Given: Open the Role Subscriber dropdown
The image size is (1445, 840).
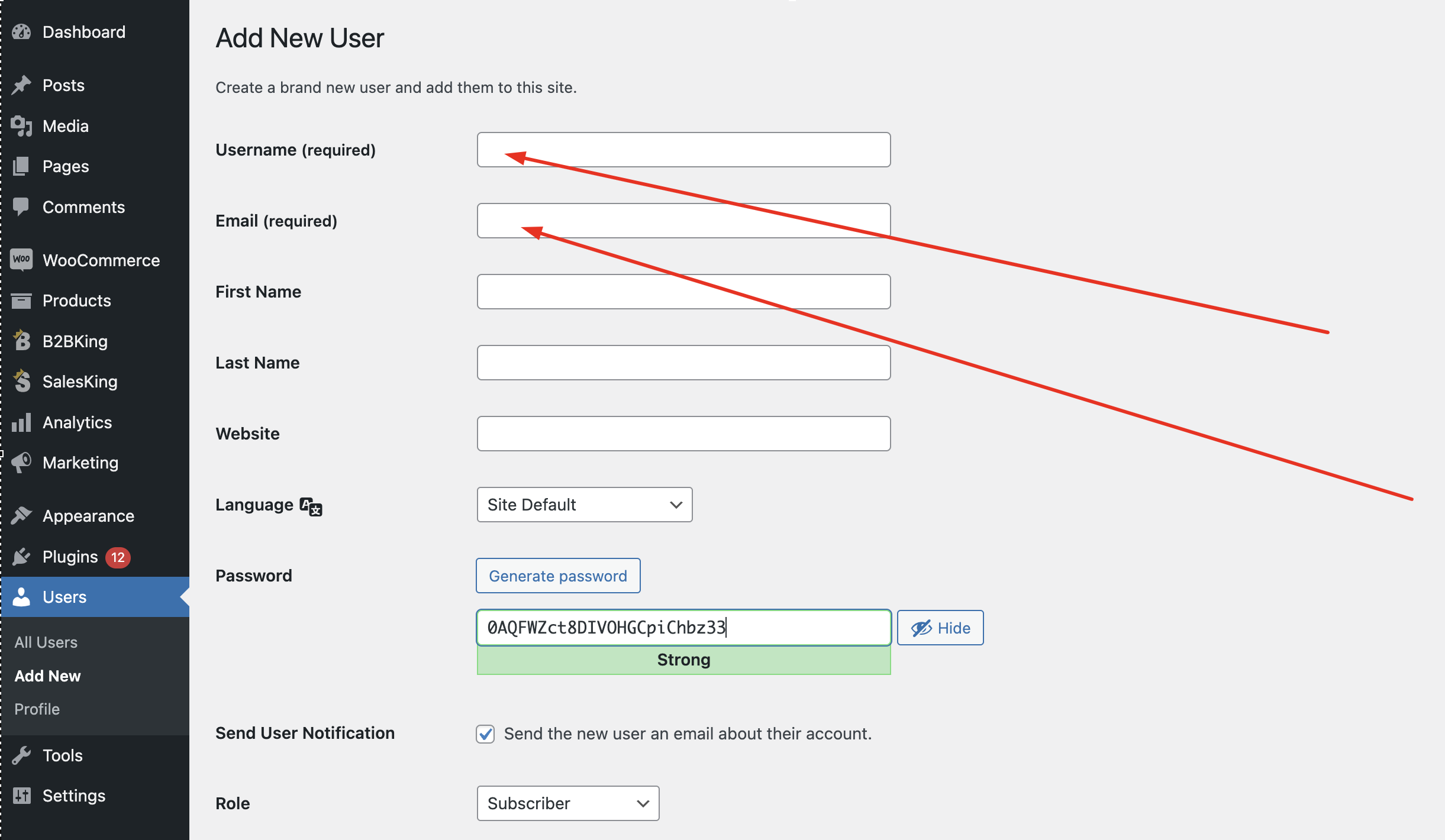Looking at the screenshot, I should [x=568, y=803].
